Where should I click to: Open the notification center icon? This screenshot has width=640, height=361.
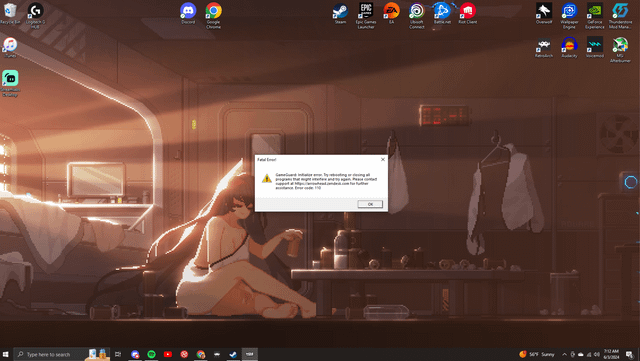tap(630, 354)
